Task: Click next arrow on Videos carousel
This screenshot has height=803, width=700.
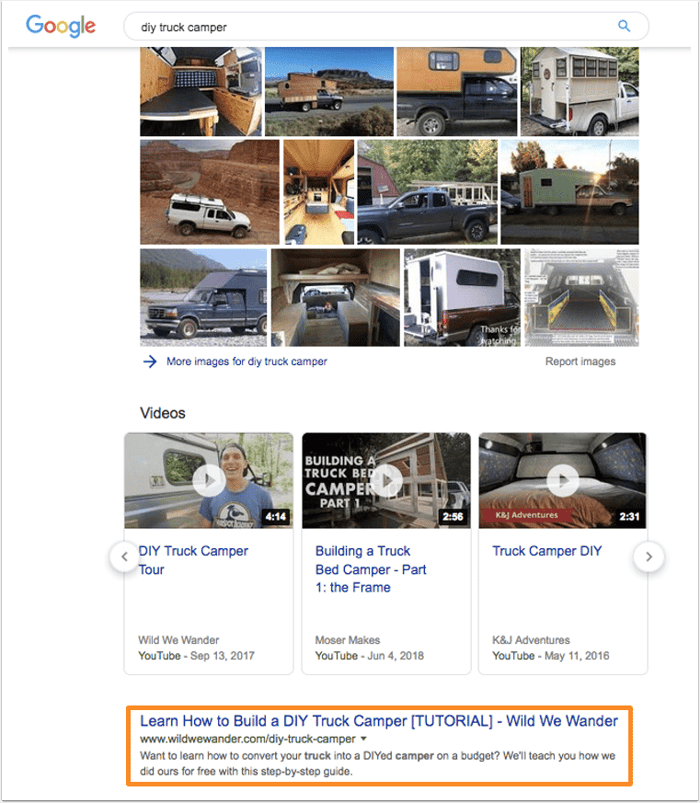Action: click(x=649, y=557)
